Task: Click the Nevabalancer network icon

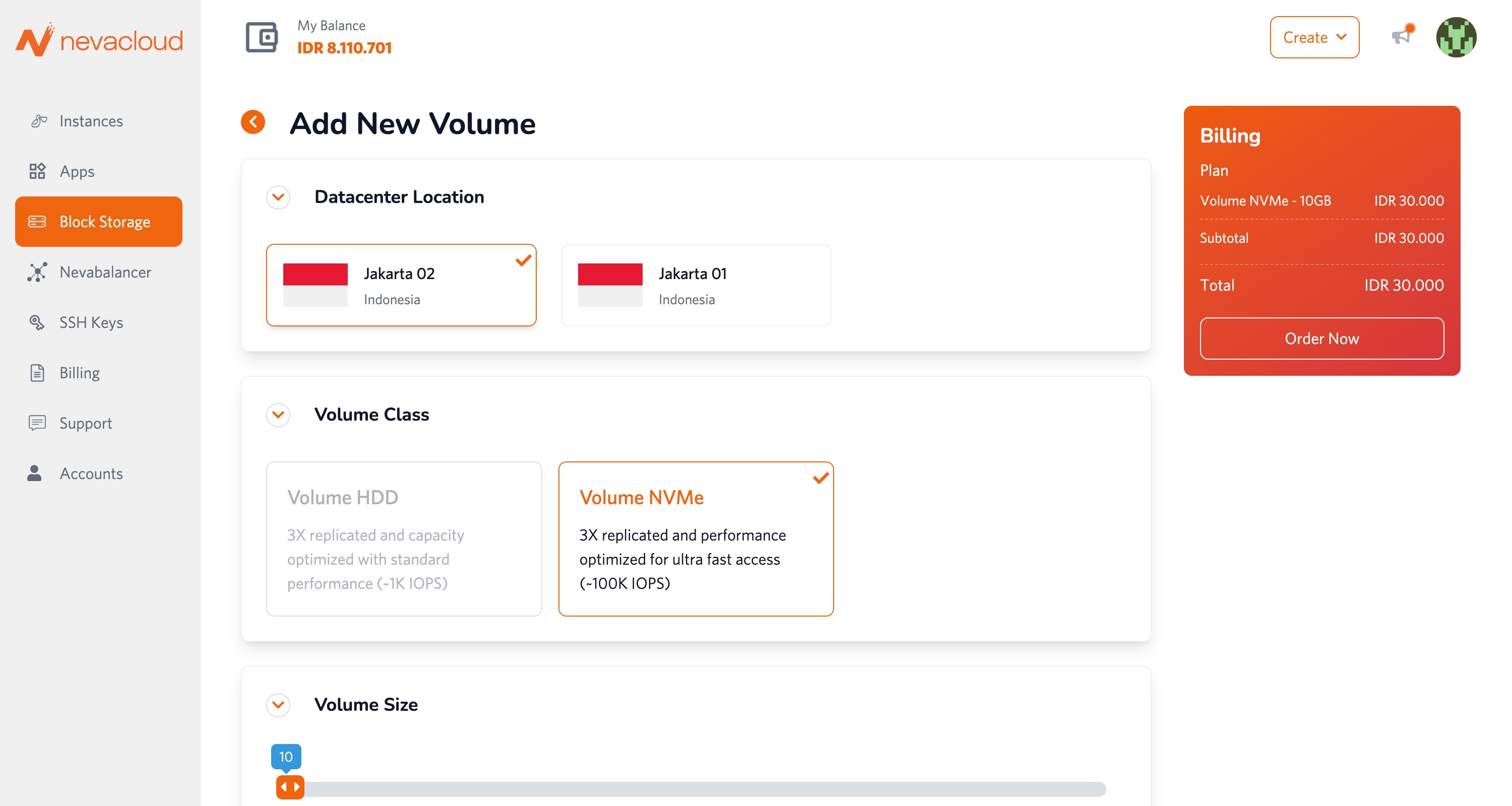Action: click(x=37, y=272)
